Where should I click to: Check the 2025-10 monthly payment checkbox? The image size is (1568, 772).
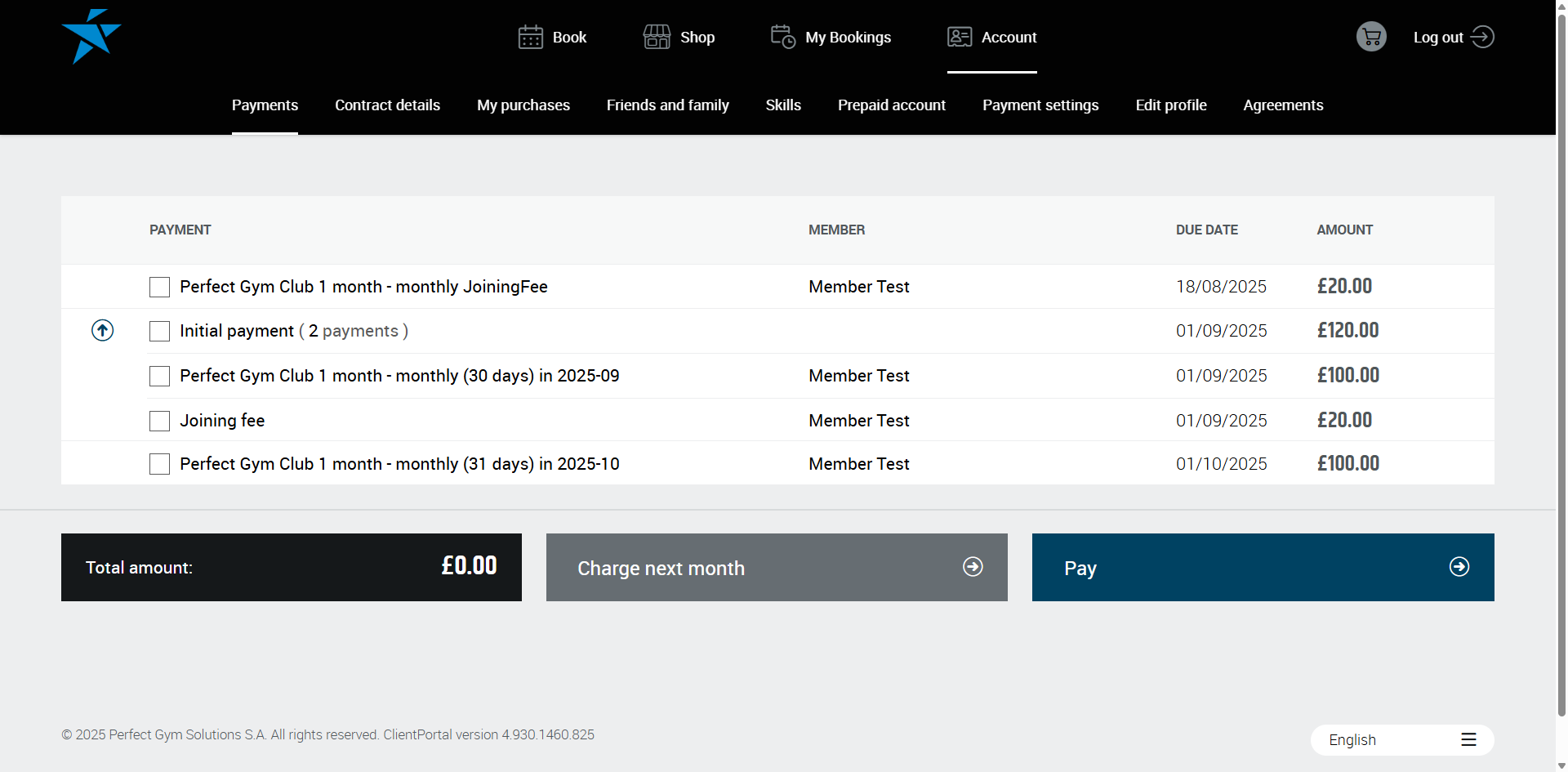pos(160,464)
